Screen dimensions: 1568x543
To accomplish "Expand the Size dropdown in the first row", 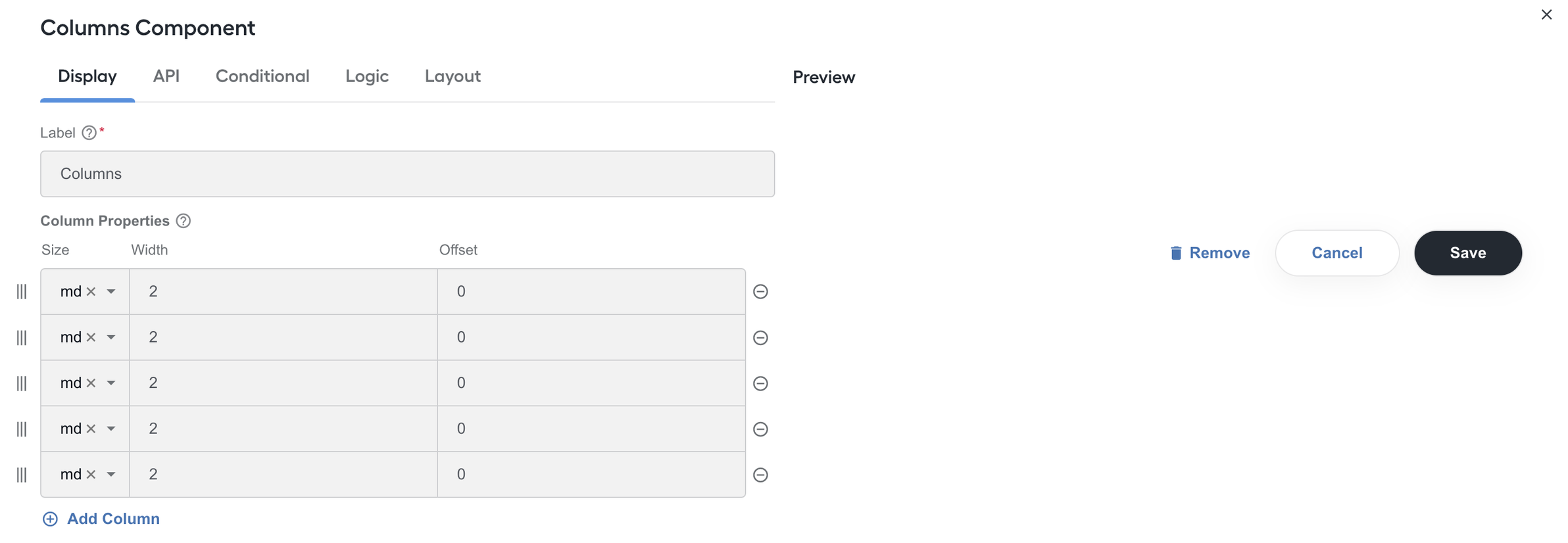I will coord(111,291).
